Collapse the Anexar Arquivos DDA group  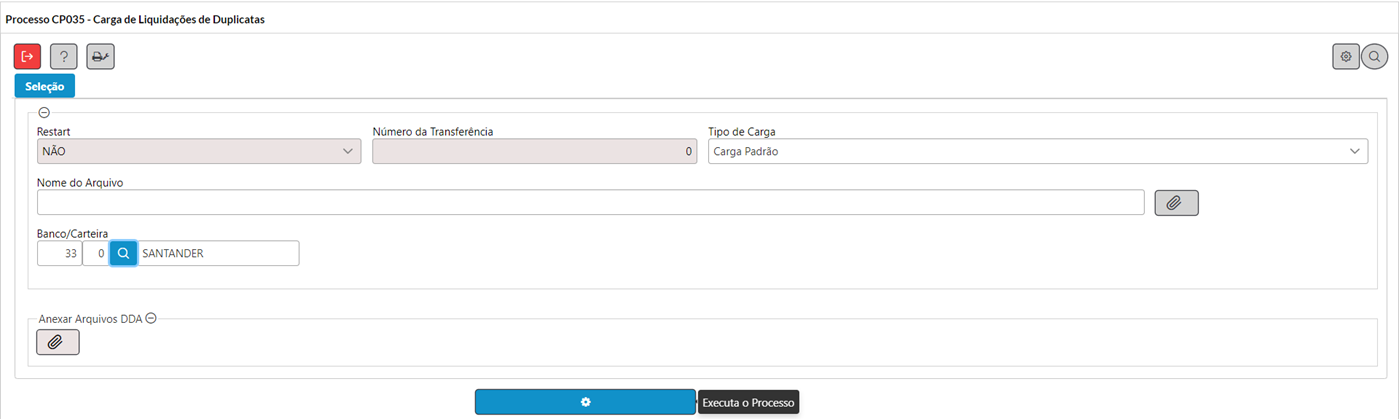coord(151,318)
